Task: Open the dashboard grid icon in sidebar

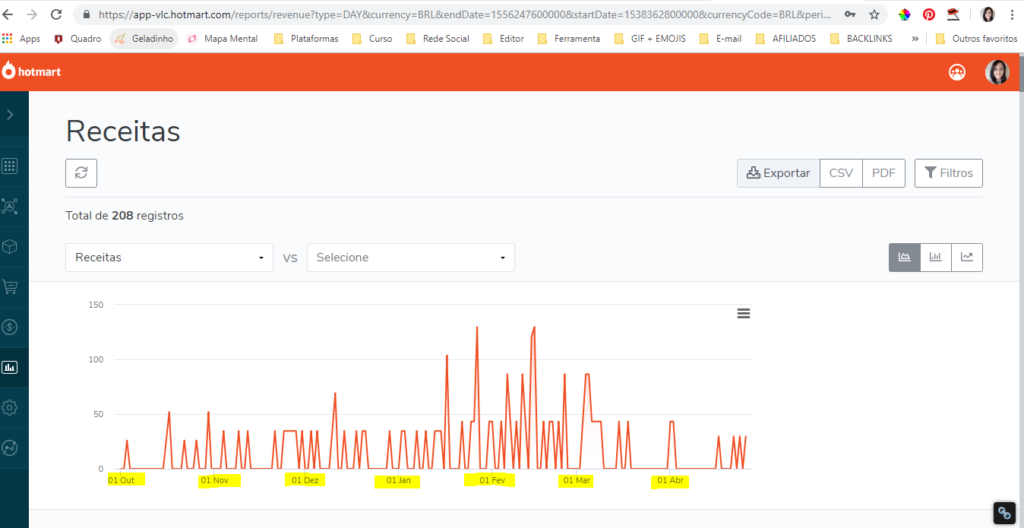Action: tap(10, 166)
